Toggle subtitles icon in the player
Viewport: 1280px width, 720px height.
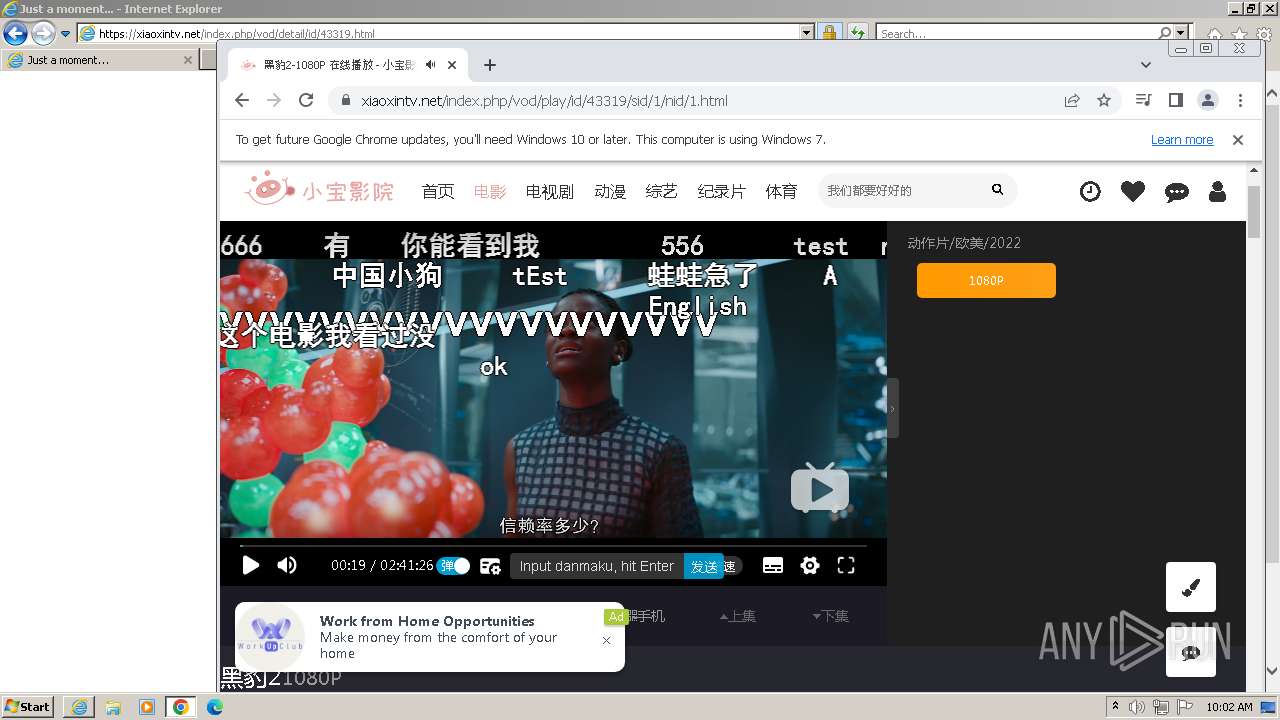click(773, 565)
